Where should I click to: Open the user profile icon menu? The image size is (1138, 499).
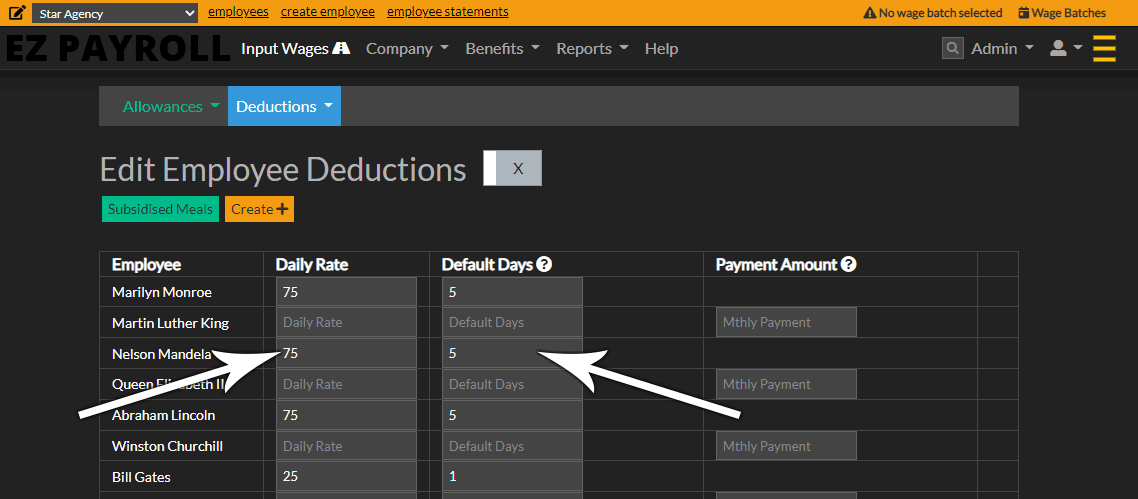[1066, 49]
